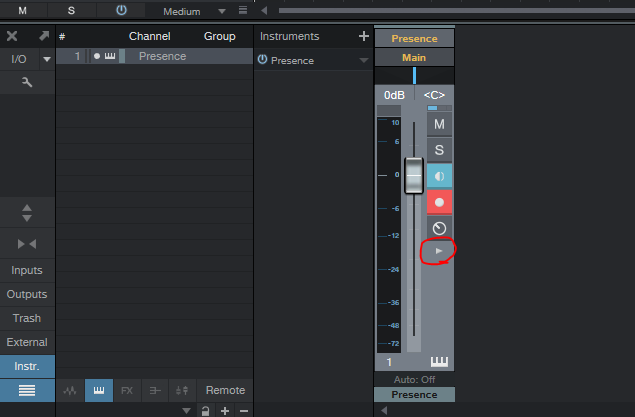This screenshot has width=635, height=417.
Task: Solo the Presence channel strip
Action: coord(439,150)
